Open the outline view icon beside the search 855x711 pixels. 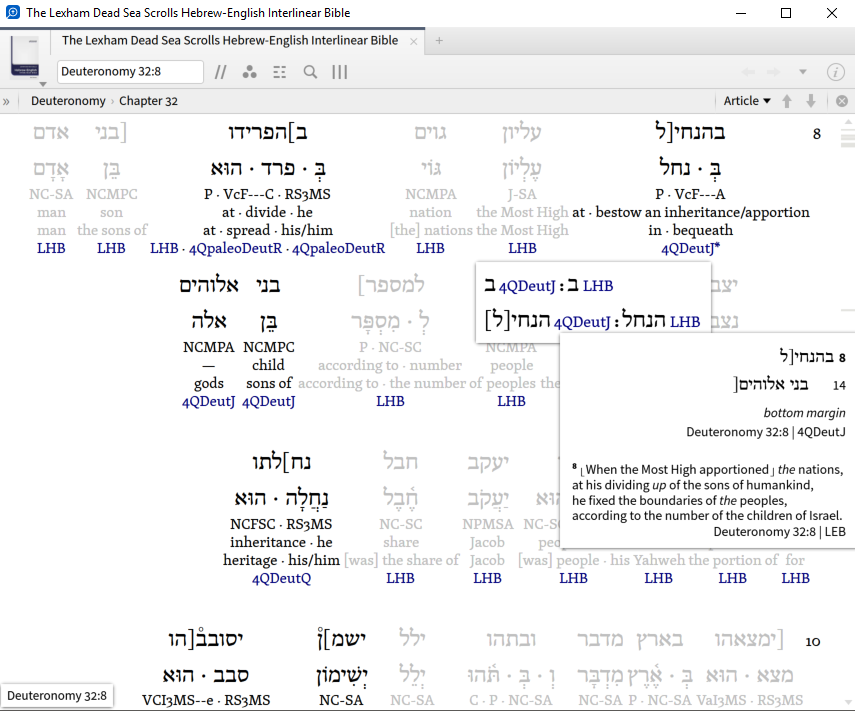click(x=279, y=72)
